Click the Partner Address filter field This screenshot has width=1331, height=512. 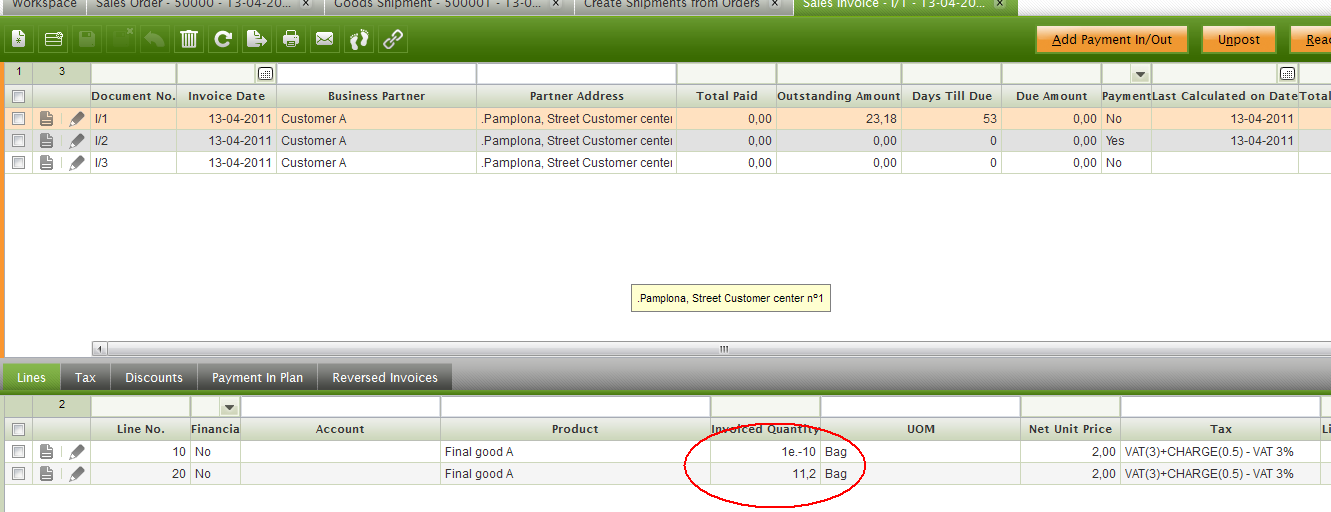point(576,74)
